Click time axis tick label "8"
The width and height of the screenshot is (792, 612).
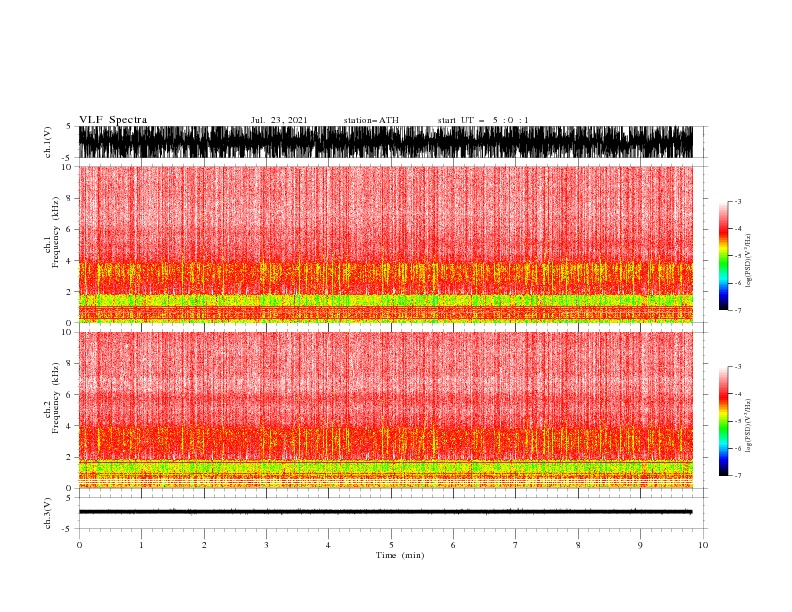578,545
